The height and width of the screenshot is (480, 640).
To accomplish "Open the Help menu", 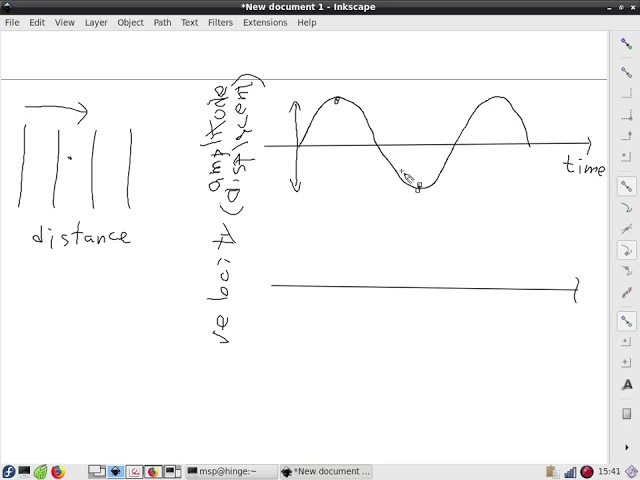I will (x=307, y=22).
